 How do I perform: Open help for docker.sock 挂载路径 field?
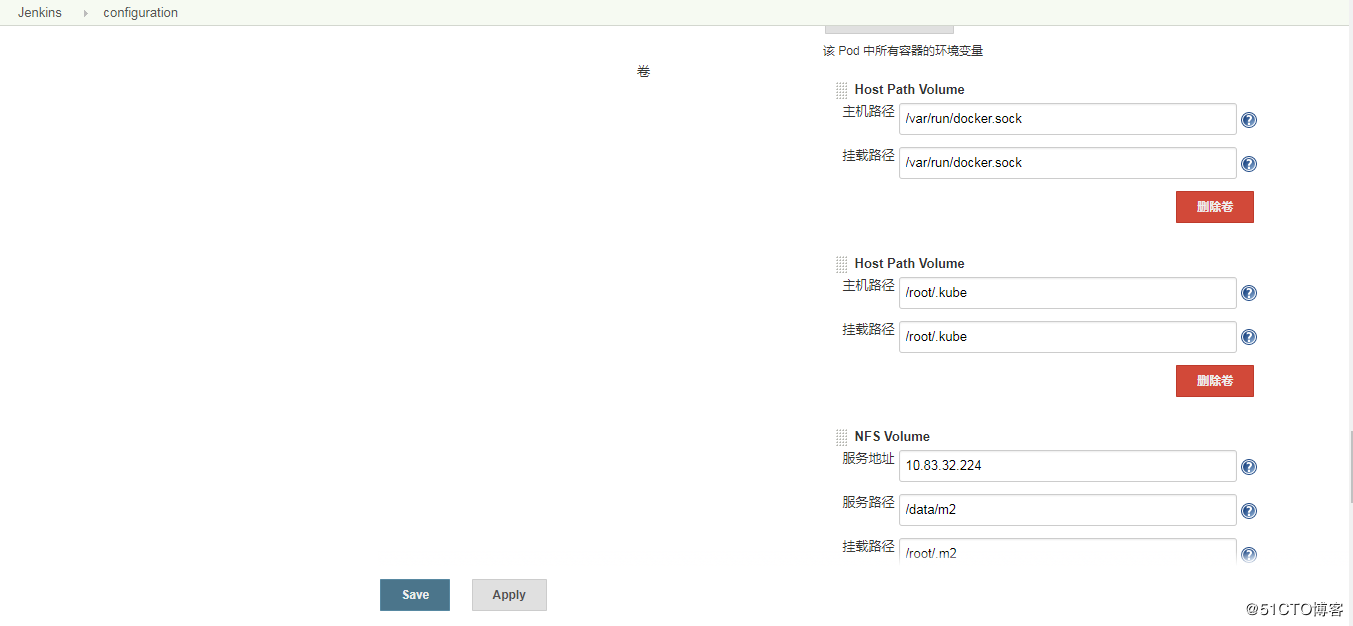(1248, 163)
